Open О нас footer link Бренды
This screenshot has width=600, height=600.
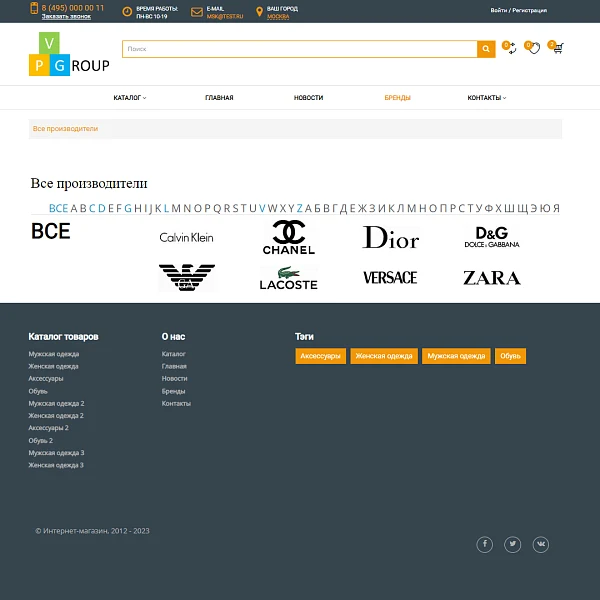click(x=173, y=391)
